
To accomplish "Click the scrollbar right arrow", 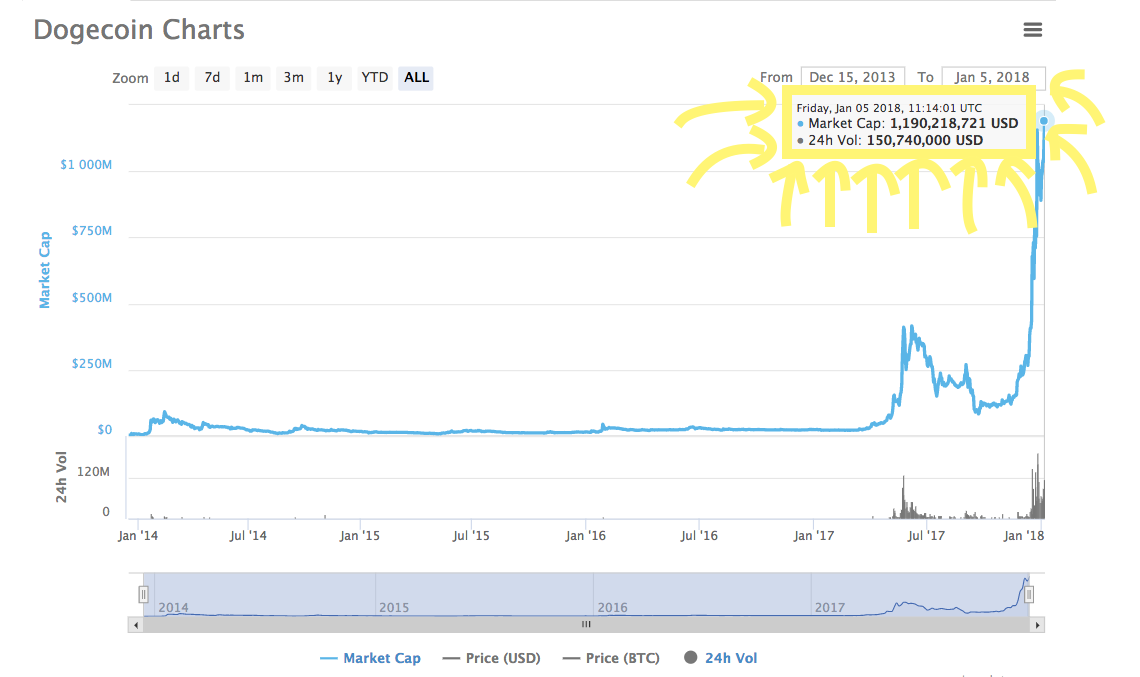I will 1037,624.
